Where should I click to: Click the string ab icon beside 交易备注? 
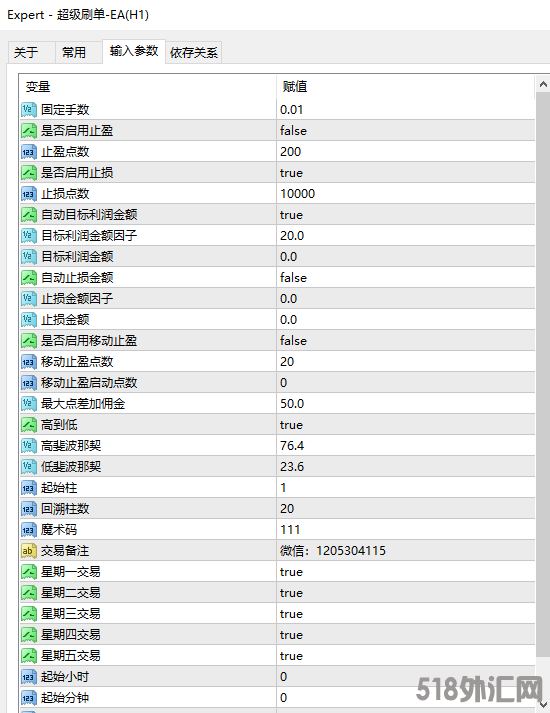click(29, 551)
